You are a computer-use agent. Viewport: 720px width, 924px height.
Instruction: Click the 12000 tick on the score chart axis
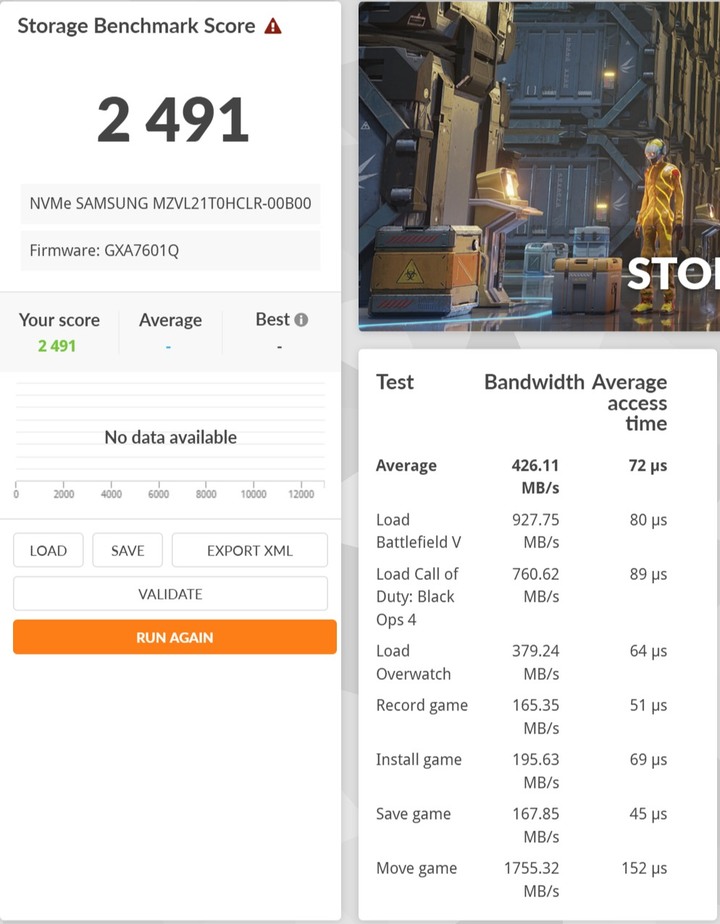[x=301, y=494]
